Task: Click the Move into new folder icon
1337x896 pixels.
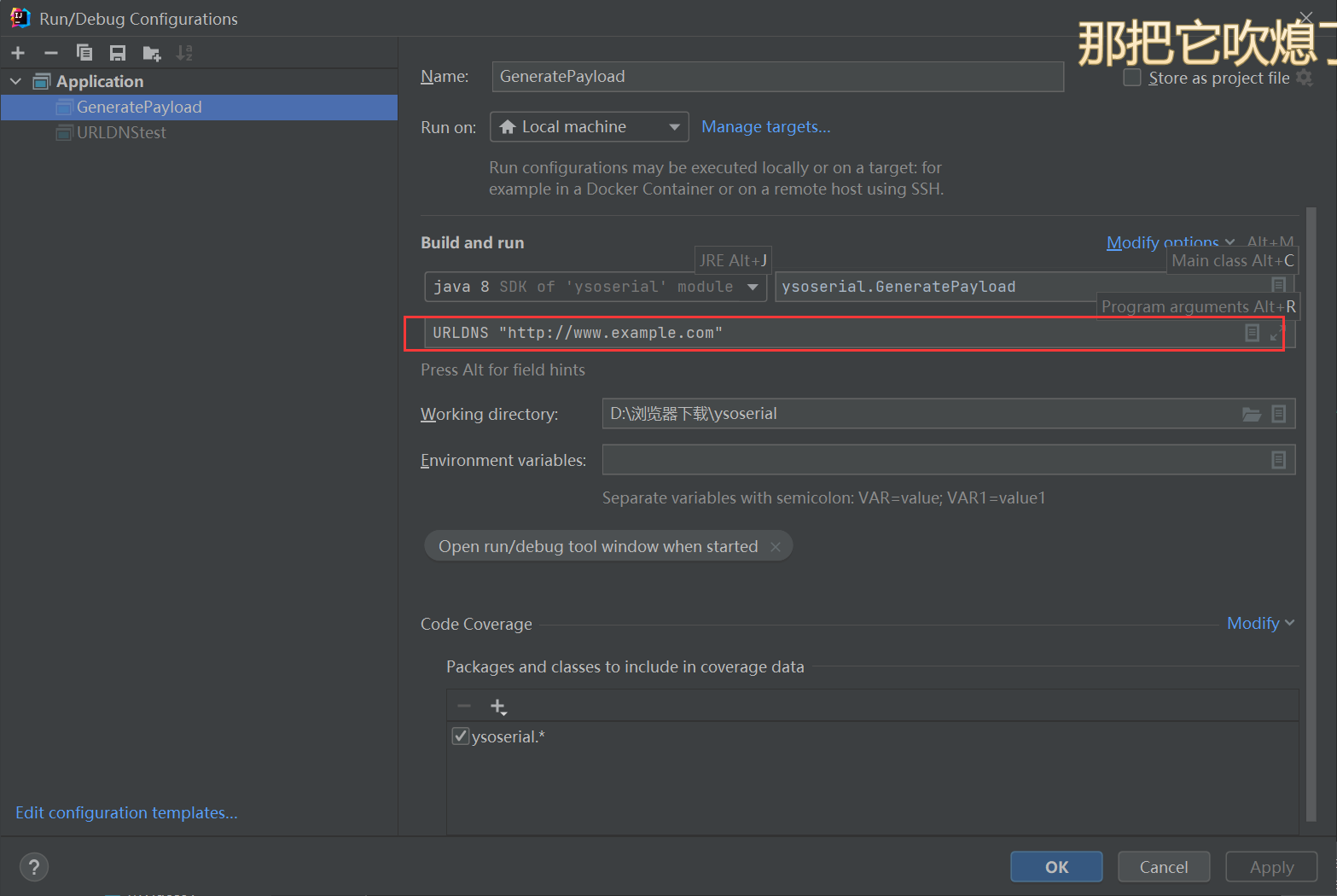Action: 152,54
